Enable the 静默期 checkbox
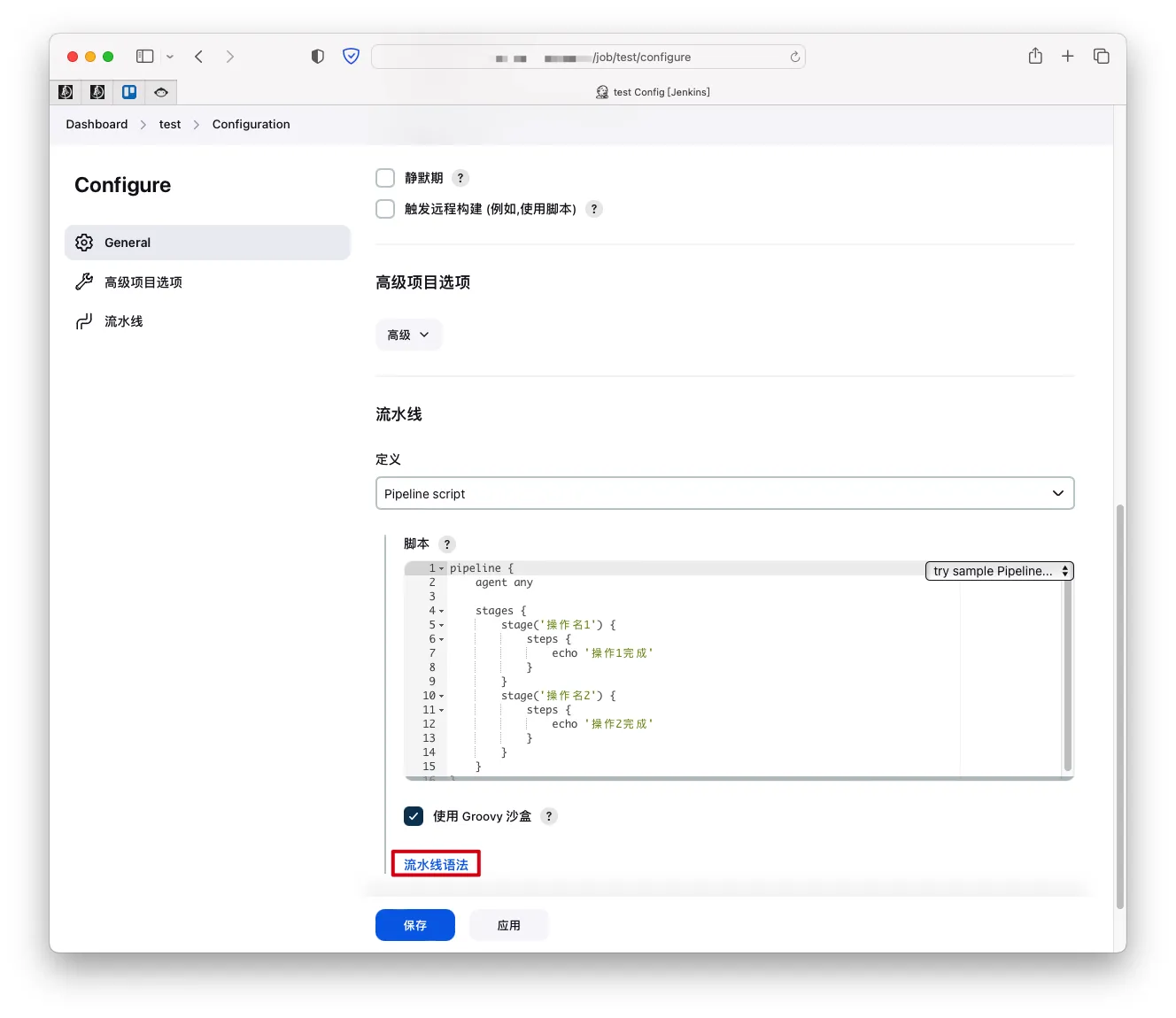 pyautogui.click(x=385, y=178)
